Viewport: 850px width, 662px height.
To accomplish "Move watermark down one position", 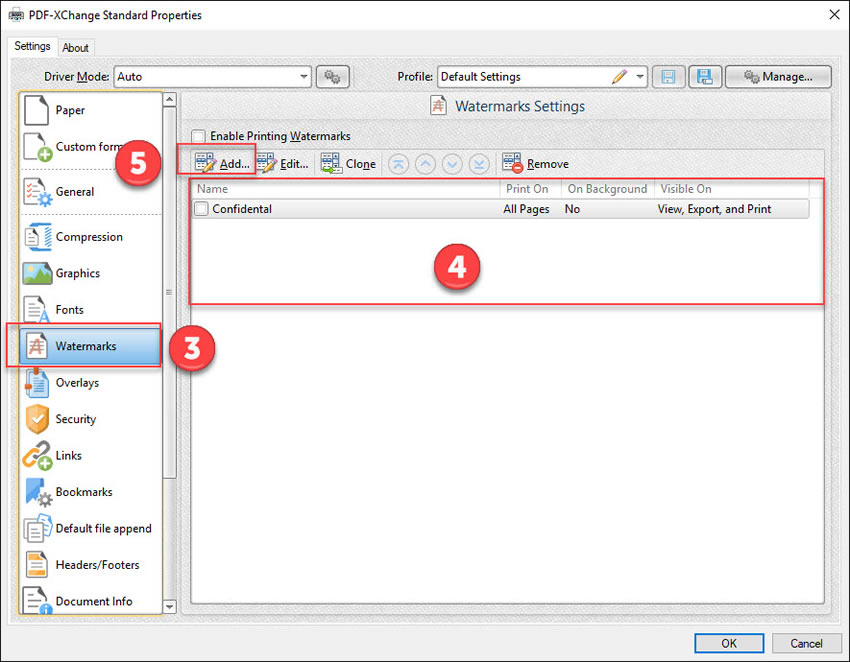I will (x=452, y=164).
